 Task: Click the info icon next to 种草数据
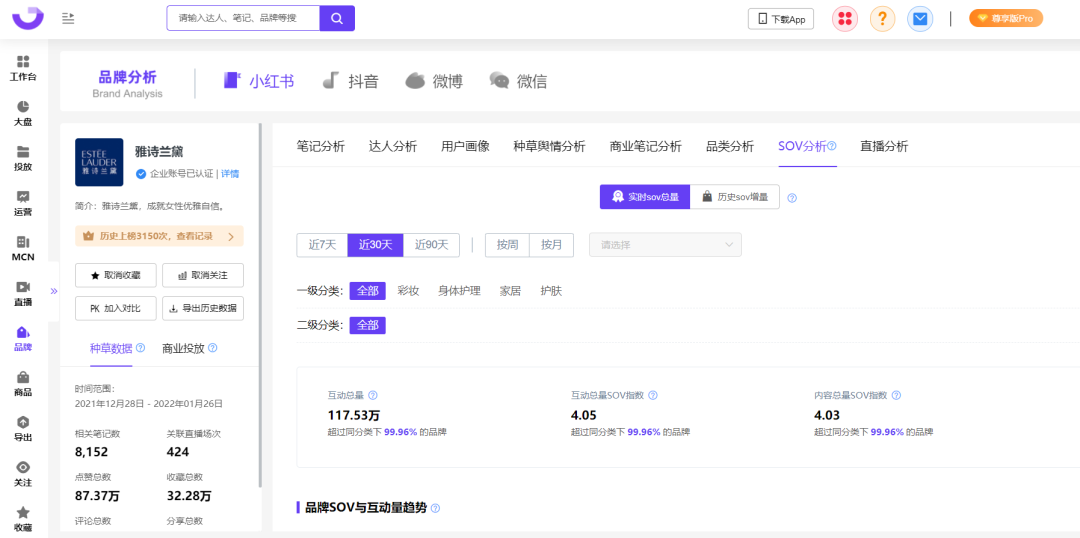[141, 348]
